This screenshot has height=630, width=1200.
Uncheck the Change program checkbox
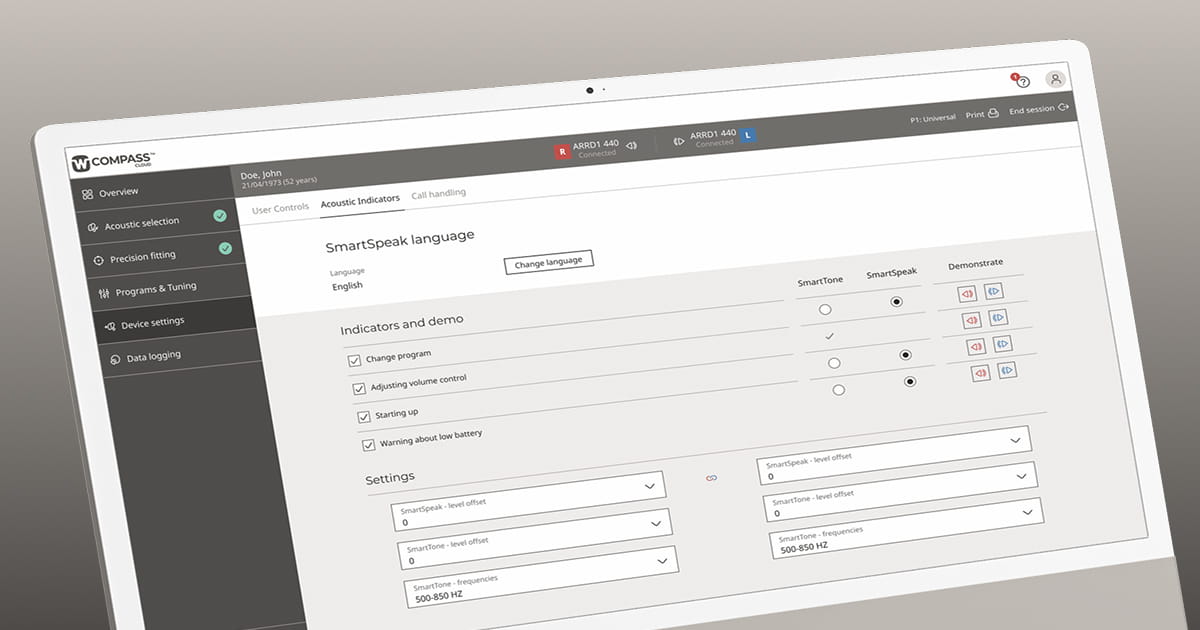[354, 360]
